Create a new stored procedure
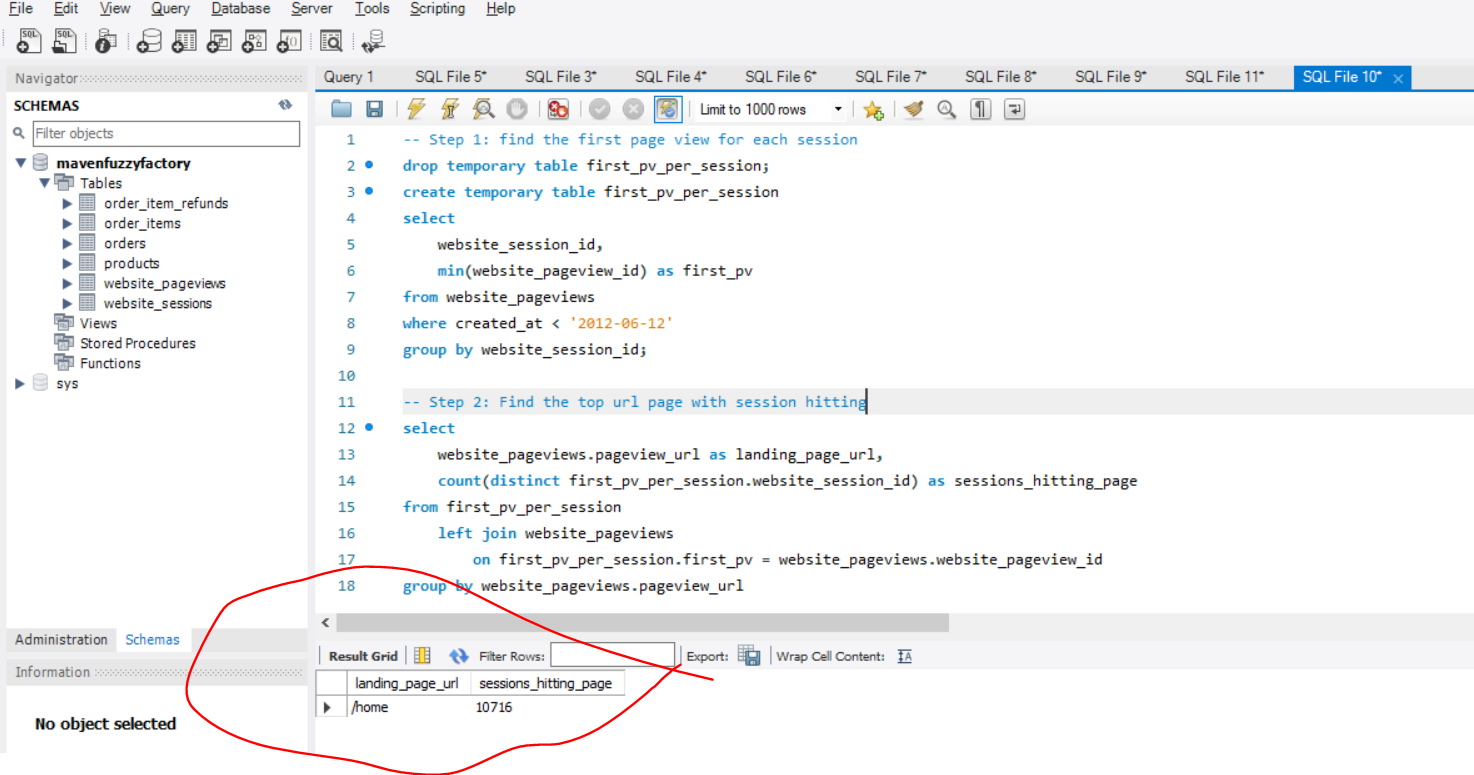This screenshot has height=775, width=1474. pos(254,41)
